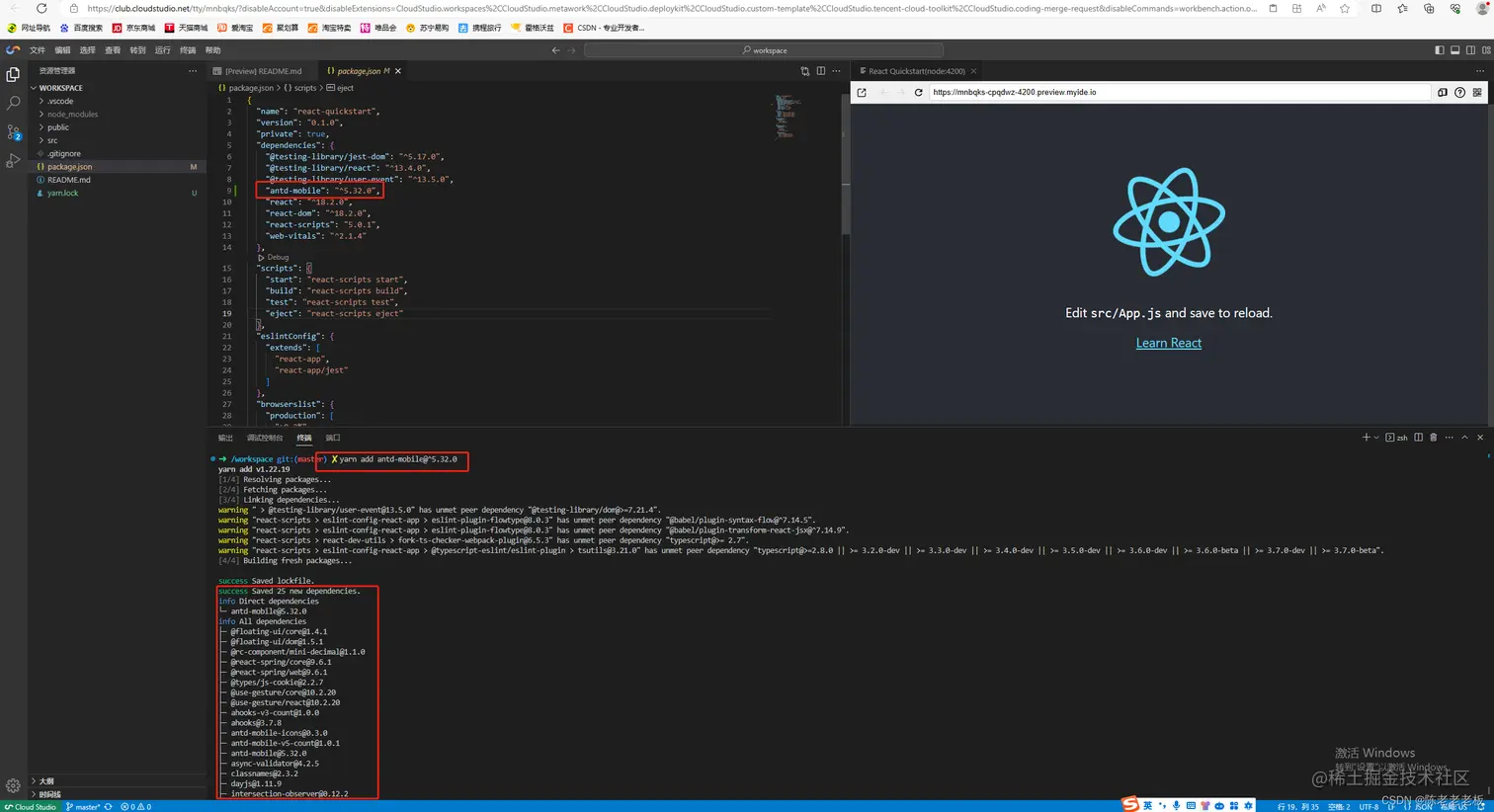Viewport: 1494px width, 812px height.
Task: Click Cloud Studio remote indicator in status bar
Action: [32, 806]
